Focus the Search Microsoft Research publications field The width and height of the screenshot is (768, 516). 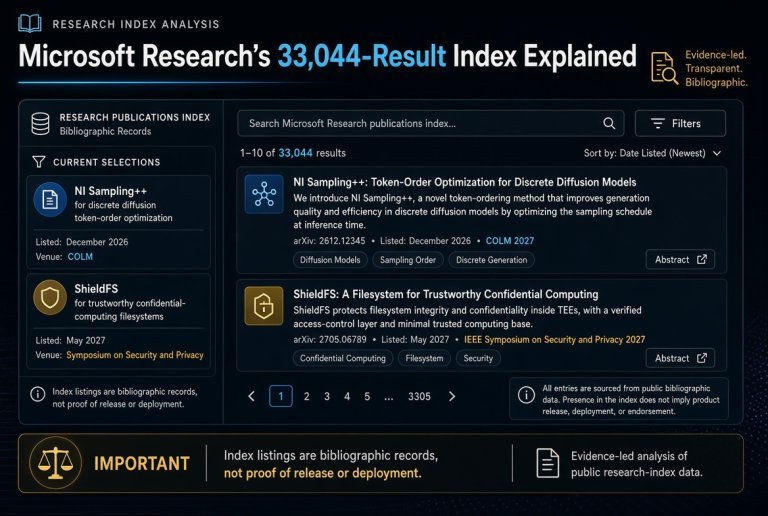click(431, 123)
